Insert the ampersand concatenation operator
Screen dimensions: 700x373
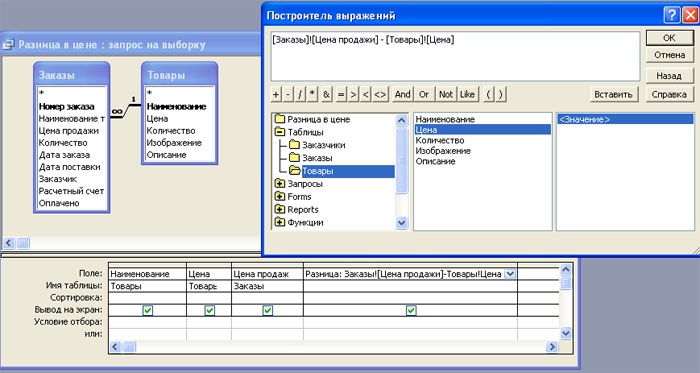tap(326, 94)
